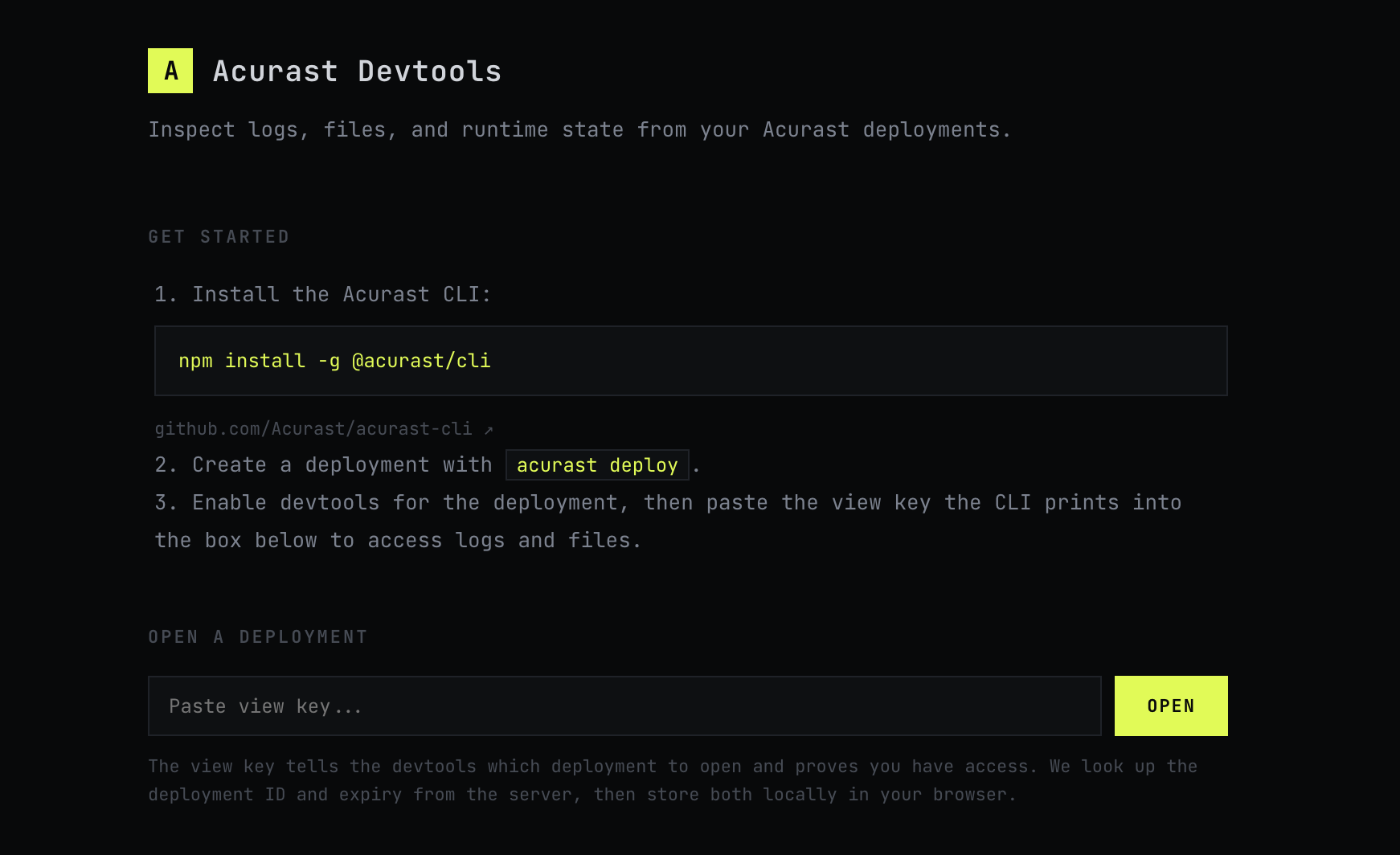Click the GET STARTED section heading
This screenshot has width=1400, height=855.
coord(219,236)
